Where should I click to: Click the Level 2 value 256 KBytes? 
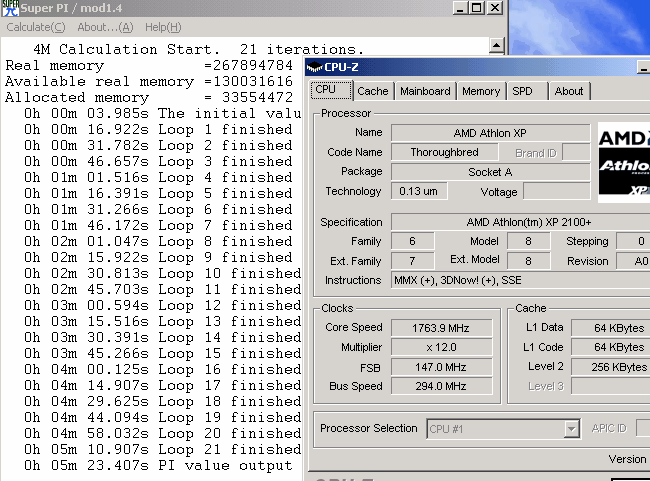click(x=611, y=367)
